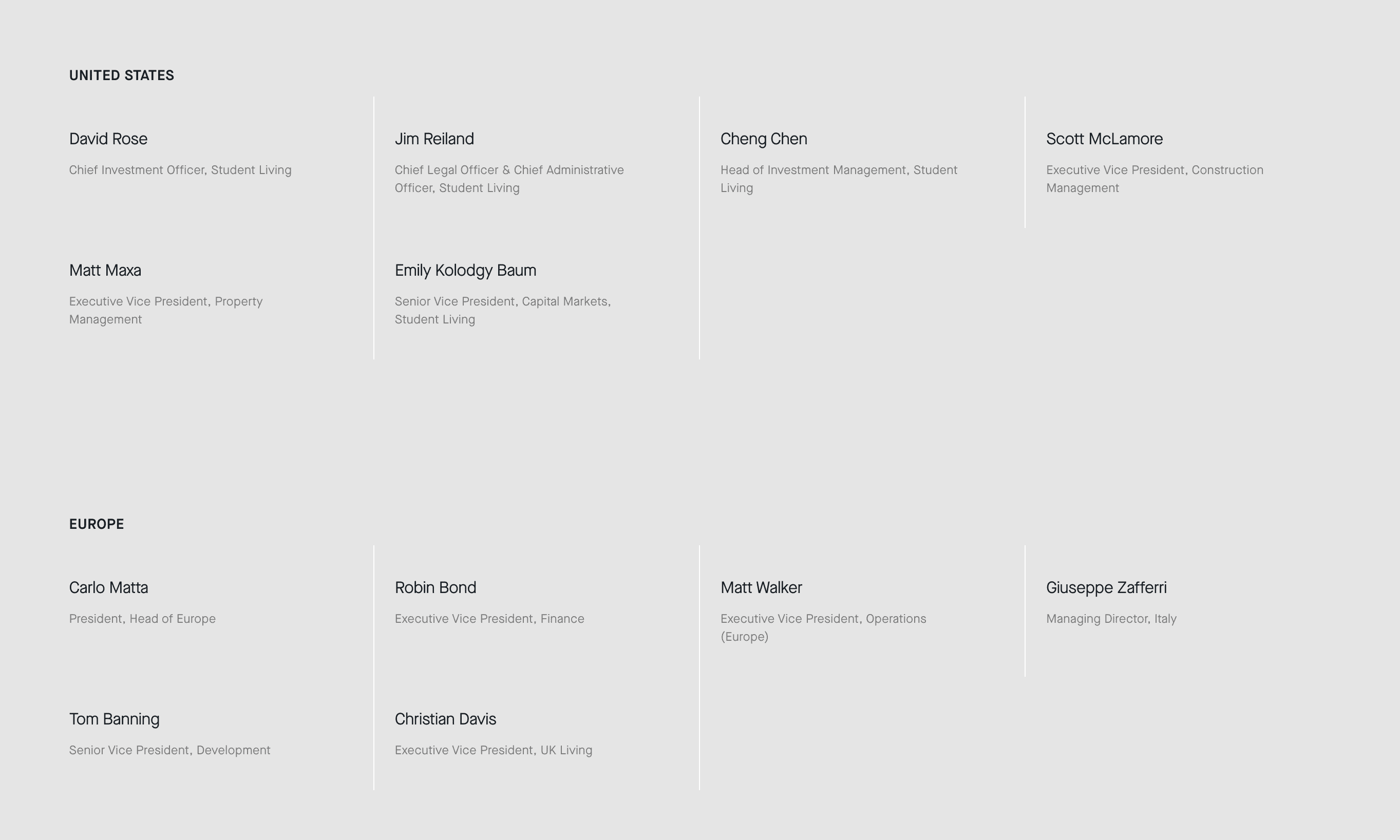The width and height of the screenshot is (1400, 840).
Task: Select Carlo Matta's entry
Action: tap(109, 587)
